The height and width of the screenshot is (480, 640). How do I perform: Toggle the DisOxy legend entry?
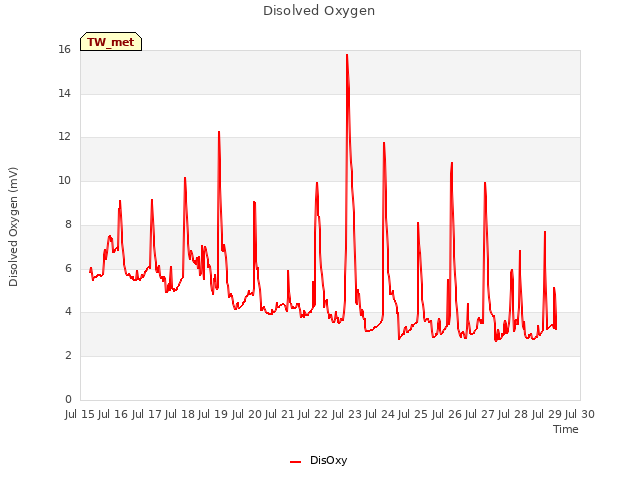[x=318, y=460]
